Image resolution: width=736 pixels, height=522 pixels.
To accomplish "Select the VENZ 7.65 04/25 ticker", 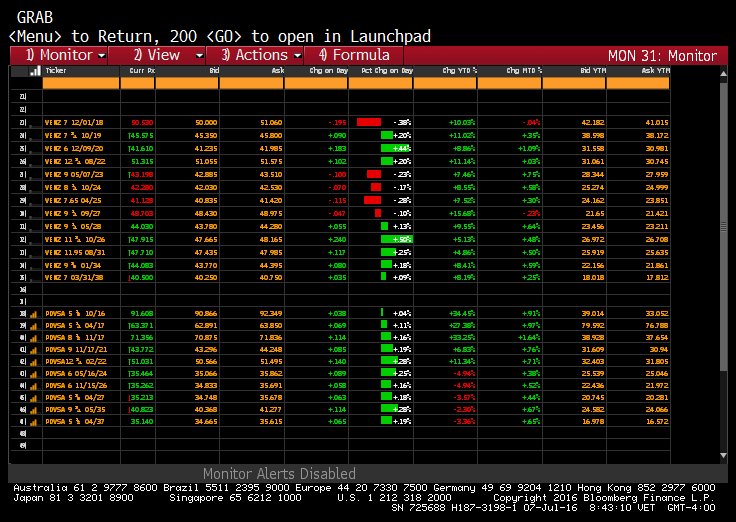I will 73,200.
